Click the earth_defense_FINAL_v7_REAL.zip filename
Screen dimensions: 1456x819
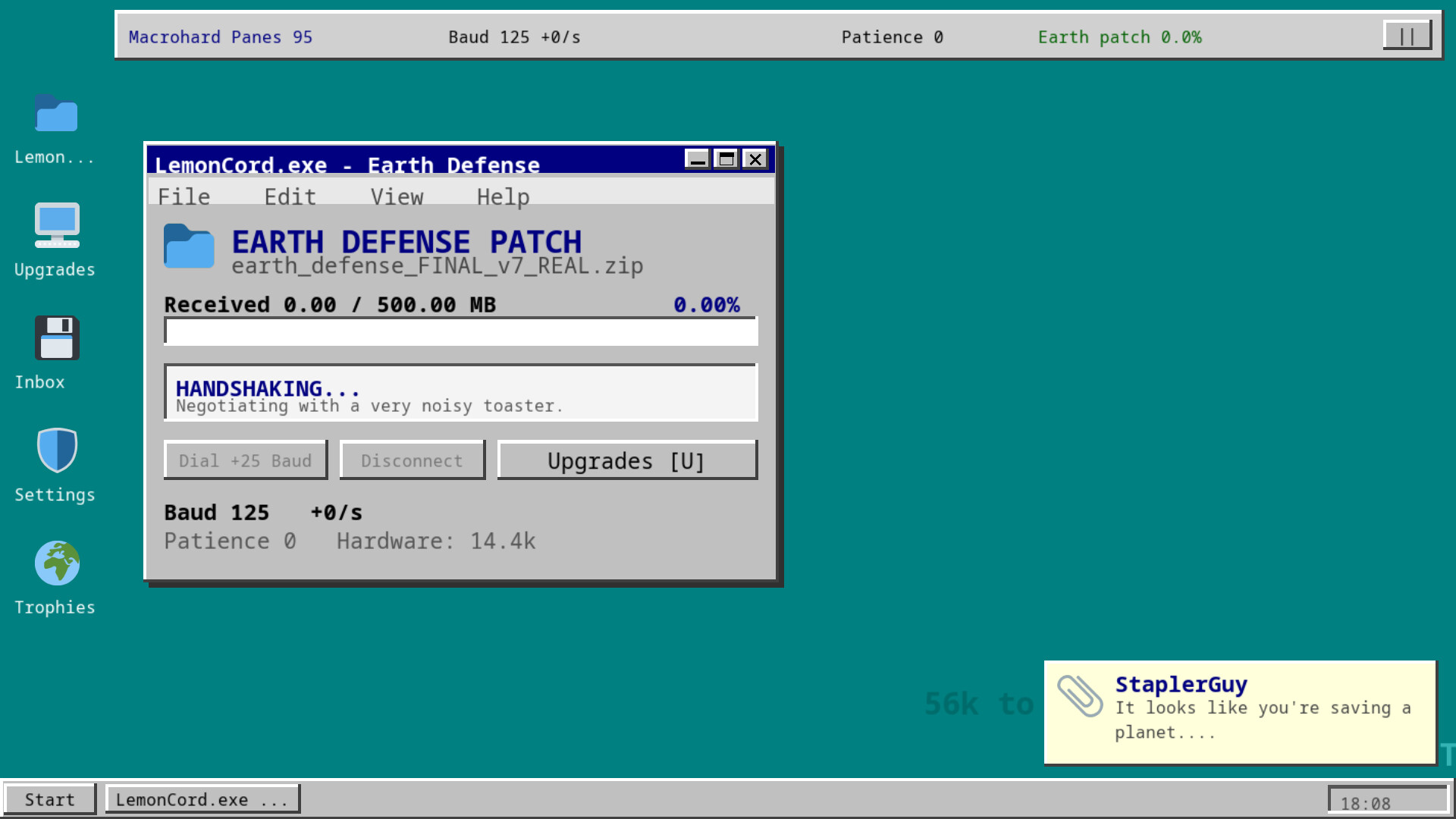(x=438, y=266)
